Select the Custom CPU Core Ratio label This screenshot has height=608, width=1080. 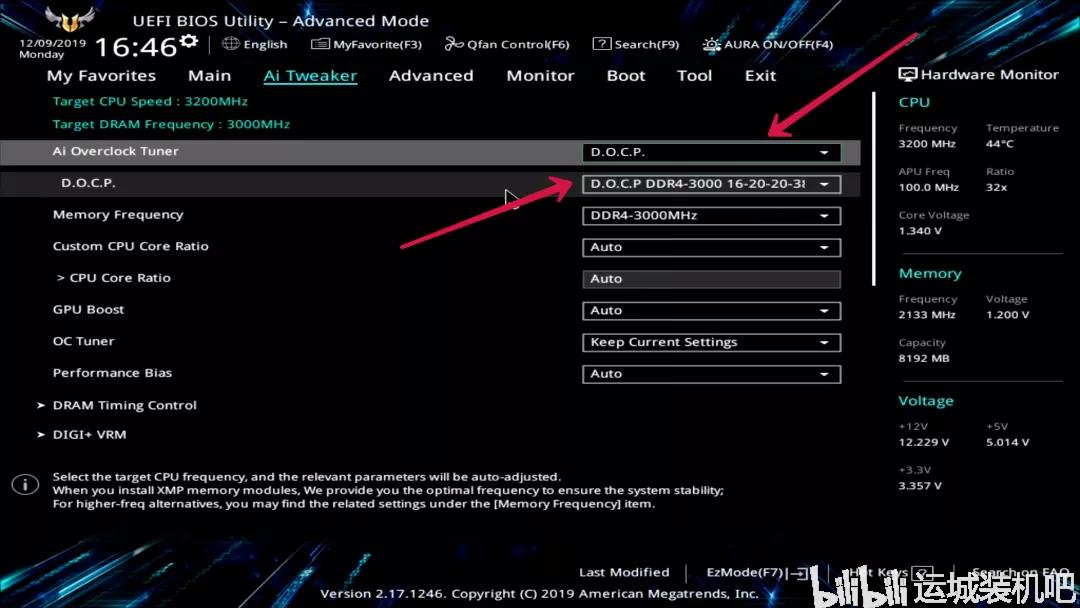[130, 246]
